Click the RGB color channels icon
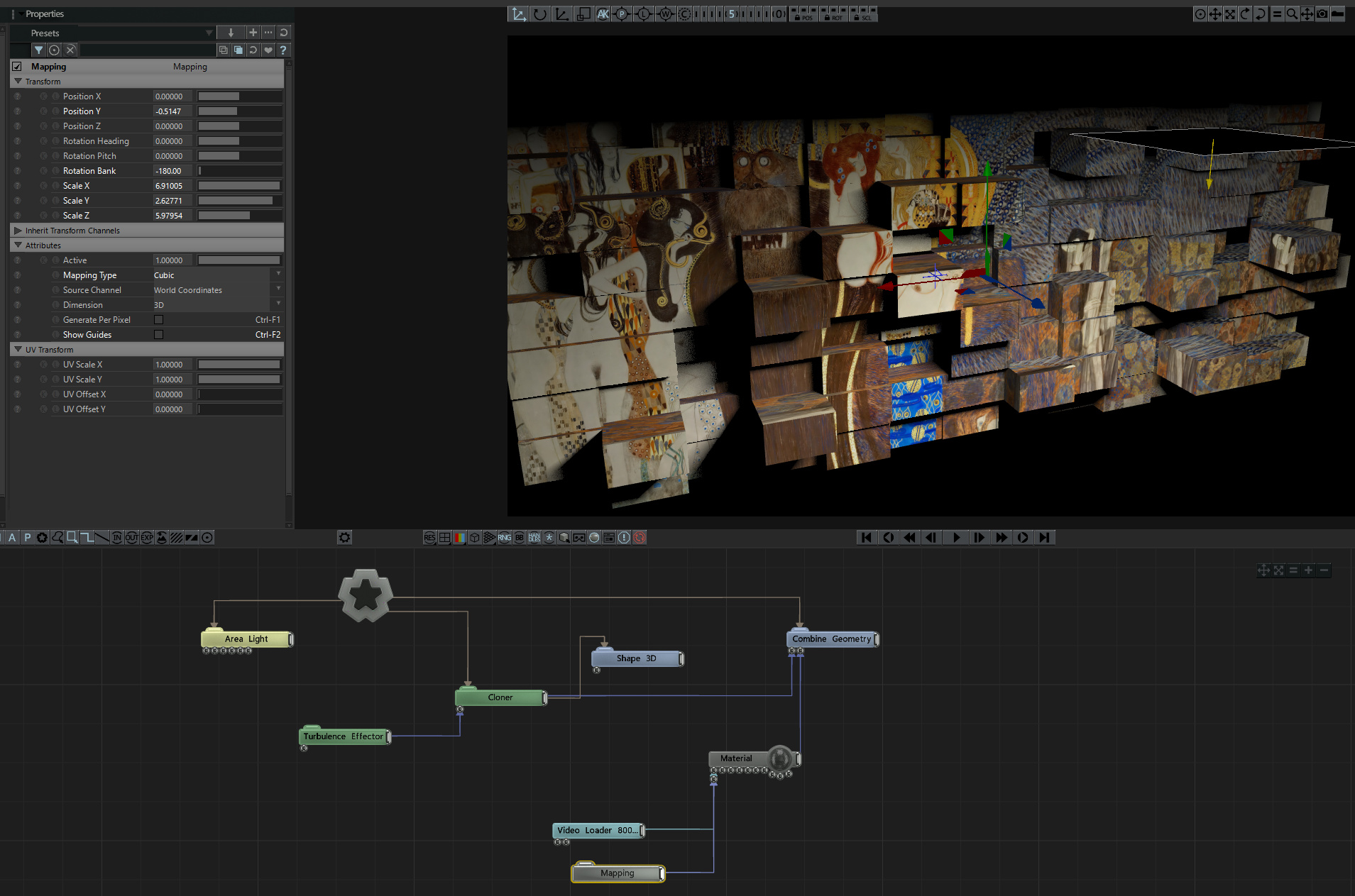The image size is (1355, 896). point(459,538)
